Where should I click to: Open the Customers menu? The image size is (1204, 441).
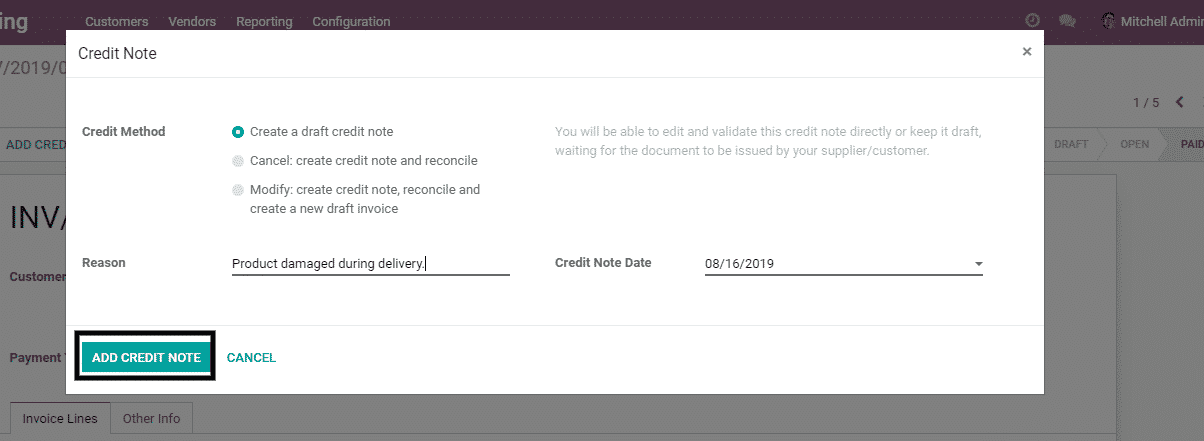coord(117,21)
